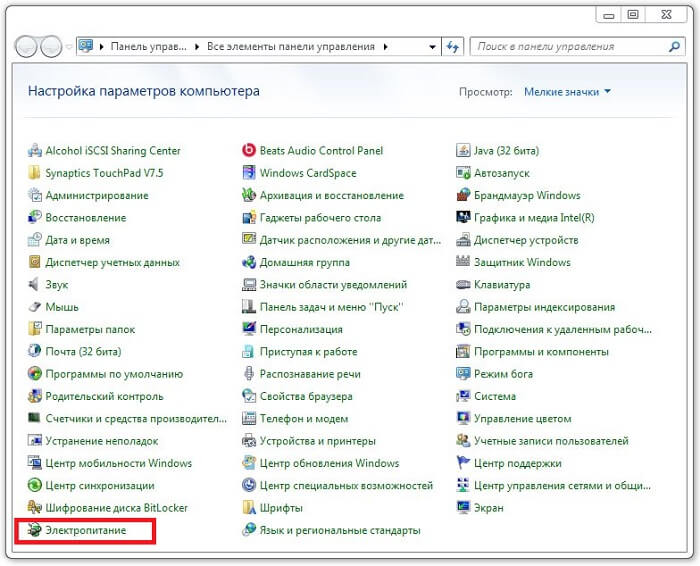Expand arrow after Панель управ... breadcrumb

pyautogui.click(x=197, y=46)
